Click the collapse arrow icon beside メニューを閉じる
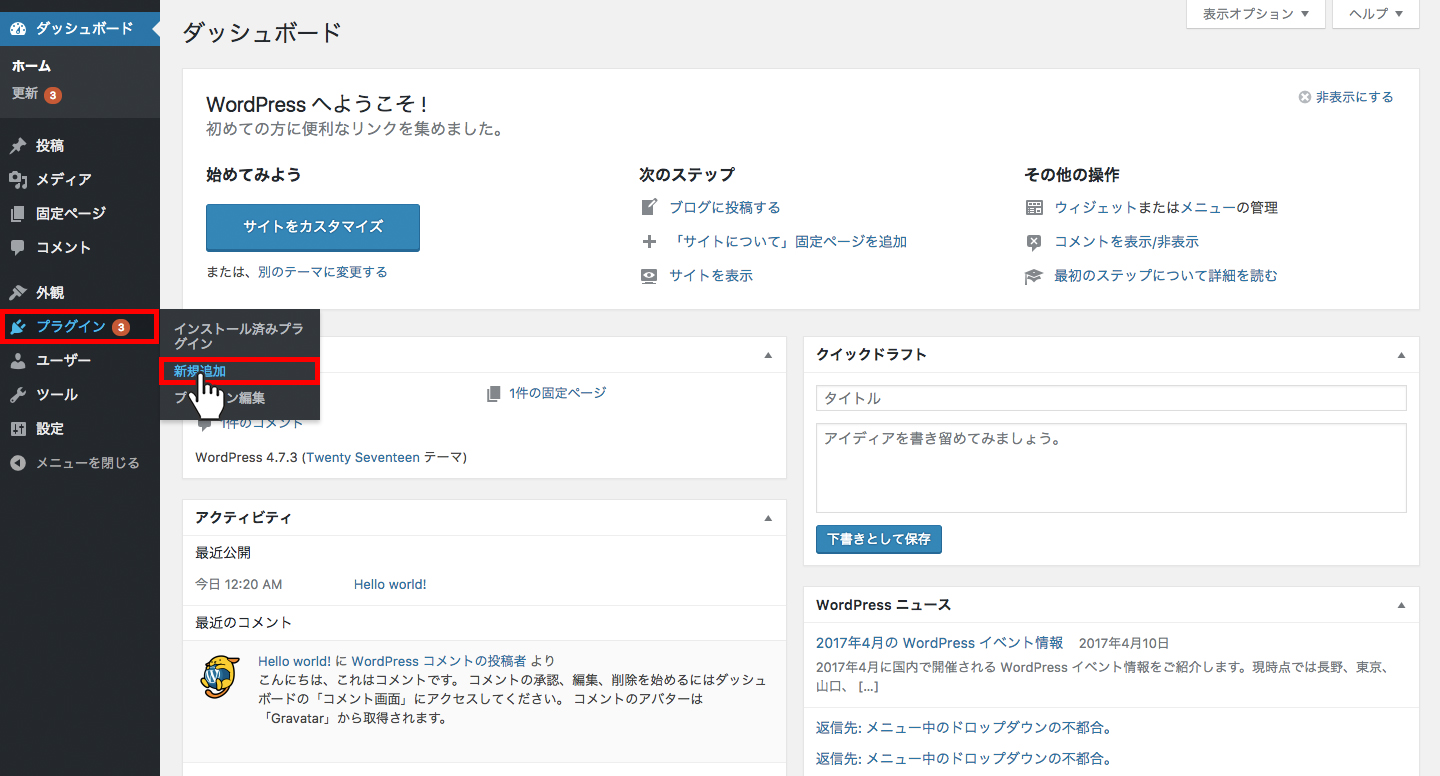The image size is (1440, 776). tap(18, 463)
